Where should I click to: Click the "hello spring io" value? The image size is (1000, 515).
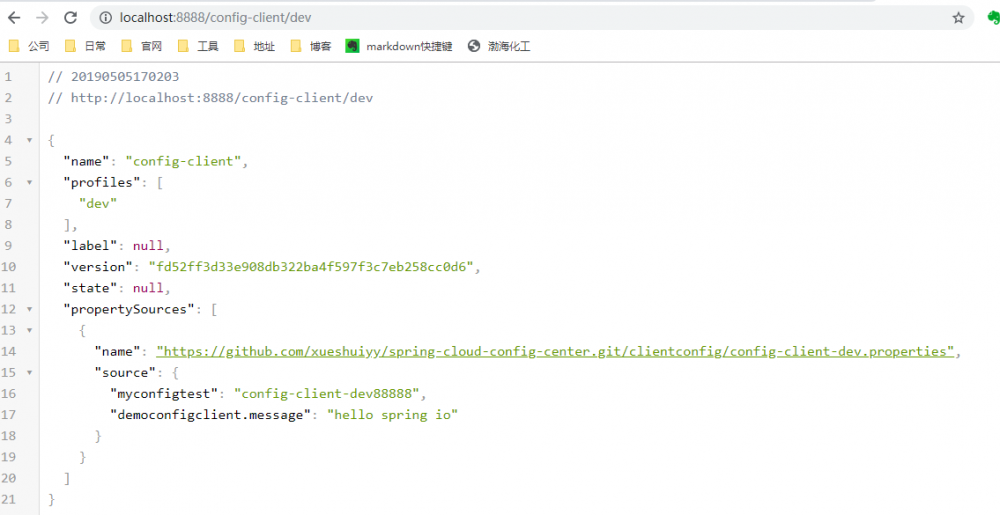[x=392, y=415]
